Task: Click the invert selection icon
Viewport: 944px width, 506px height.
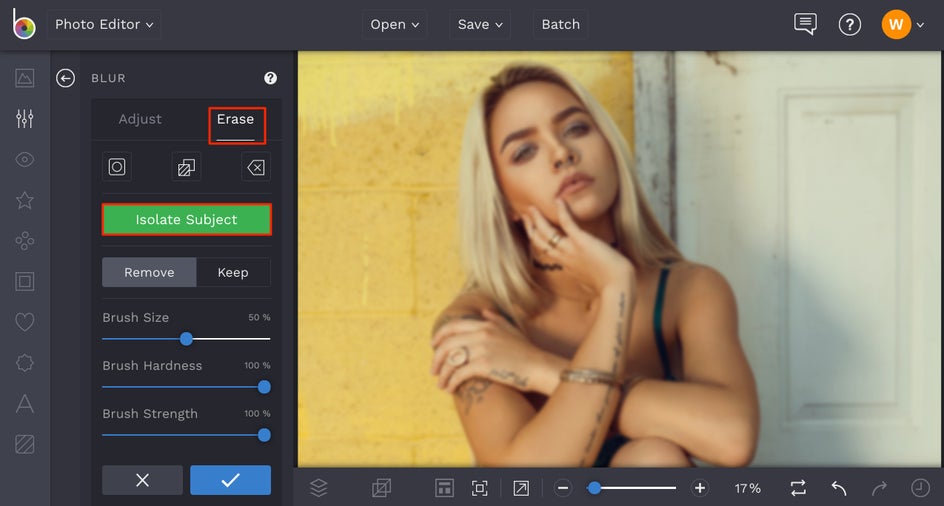Action: (x=186, y=167)
